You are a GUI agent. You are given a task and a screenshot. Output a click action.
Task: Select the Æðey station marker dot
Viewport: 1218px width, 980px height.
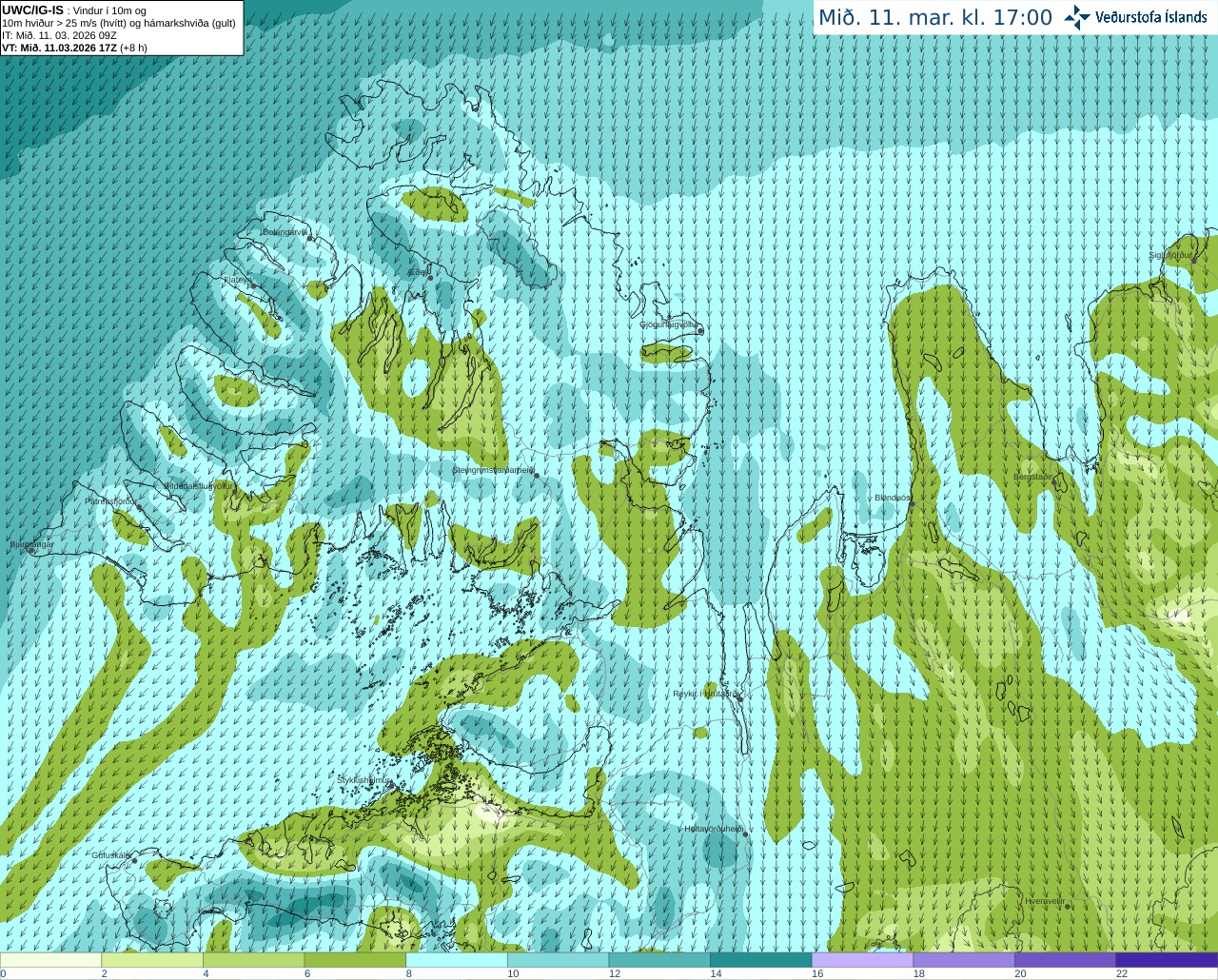tap(430, 278)
